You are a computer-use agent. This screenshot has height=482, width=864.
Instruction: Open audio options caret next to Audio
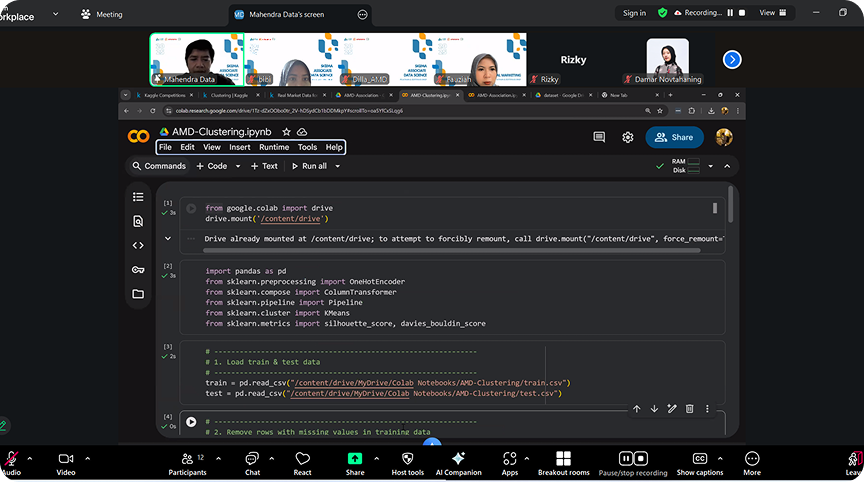click(x=30, y=458)
